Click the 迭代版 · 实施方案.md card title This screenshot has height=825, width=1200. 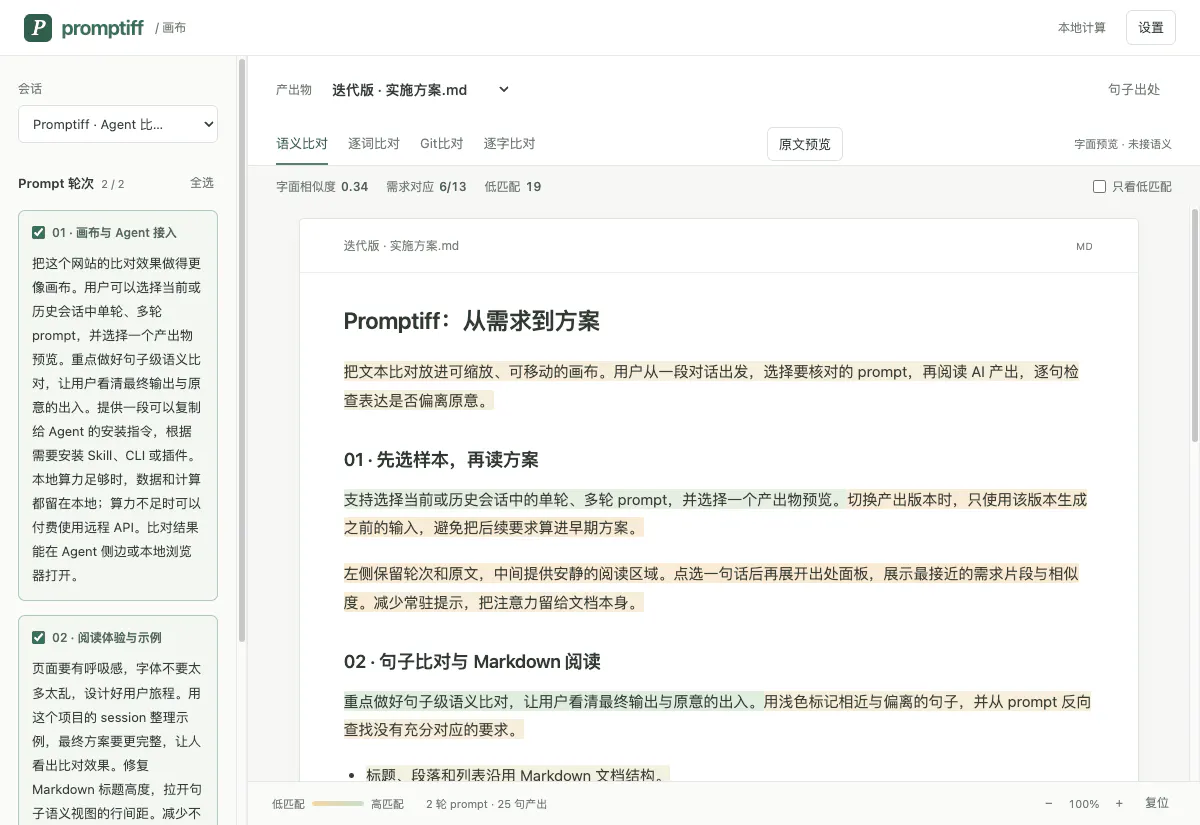tap(401, 246)
